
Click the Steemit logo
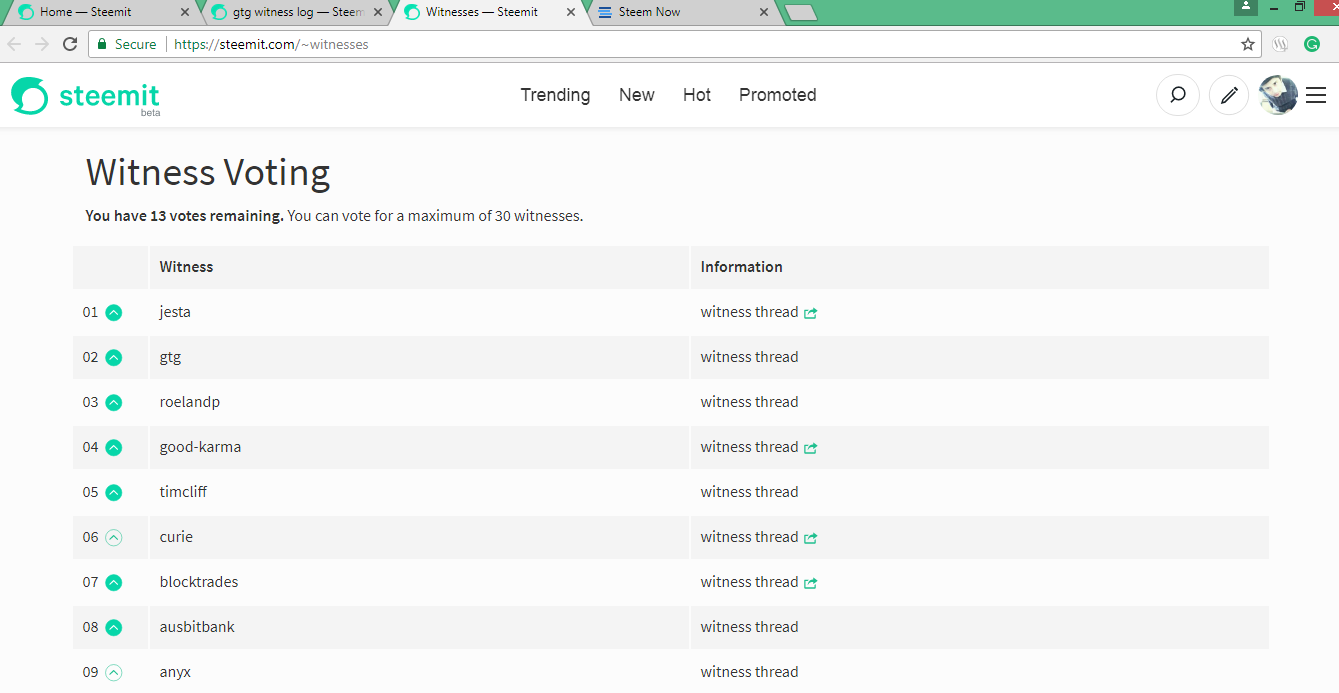tap(86, 96)
